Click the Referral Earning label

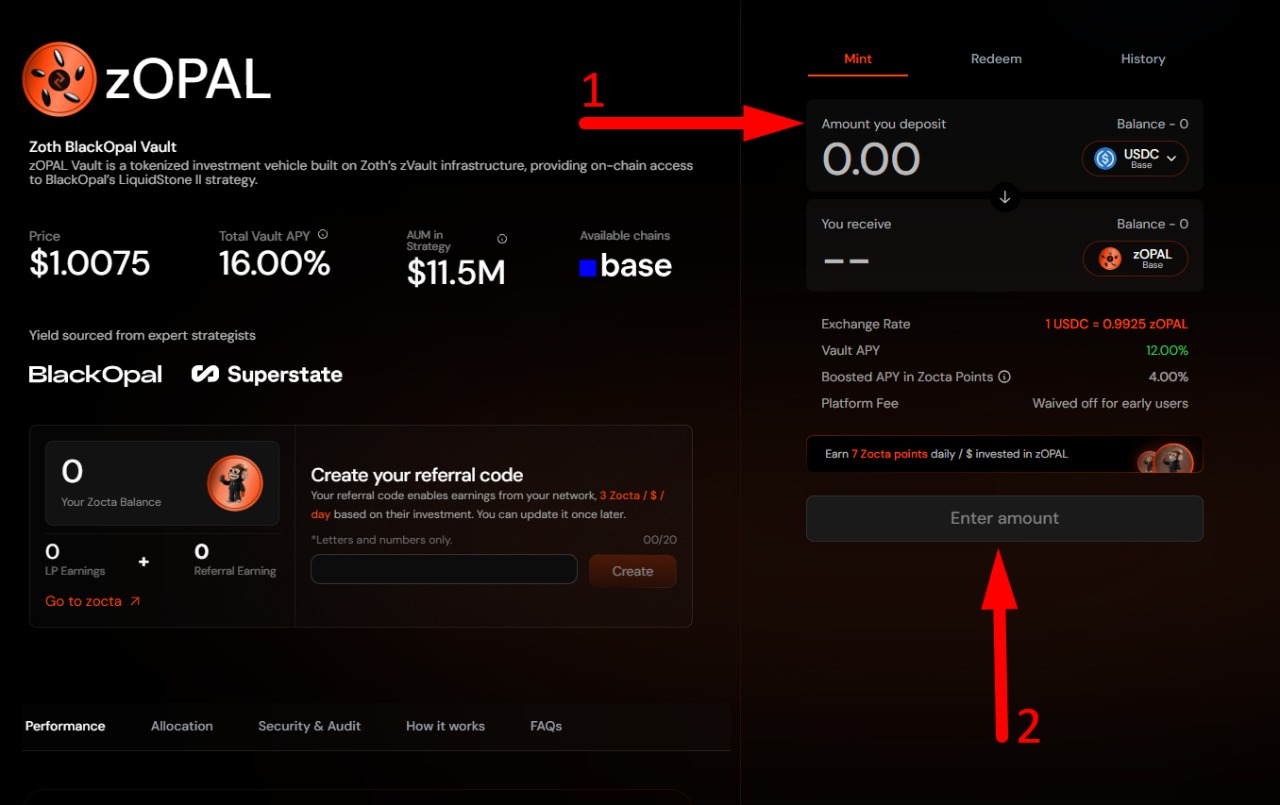click(235, 571)
